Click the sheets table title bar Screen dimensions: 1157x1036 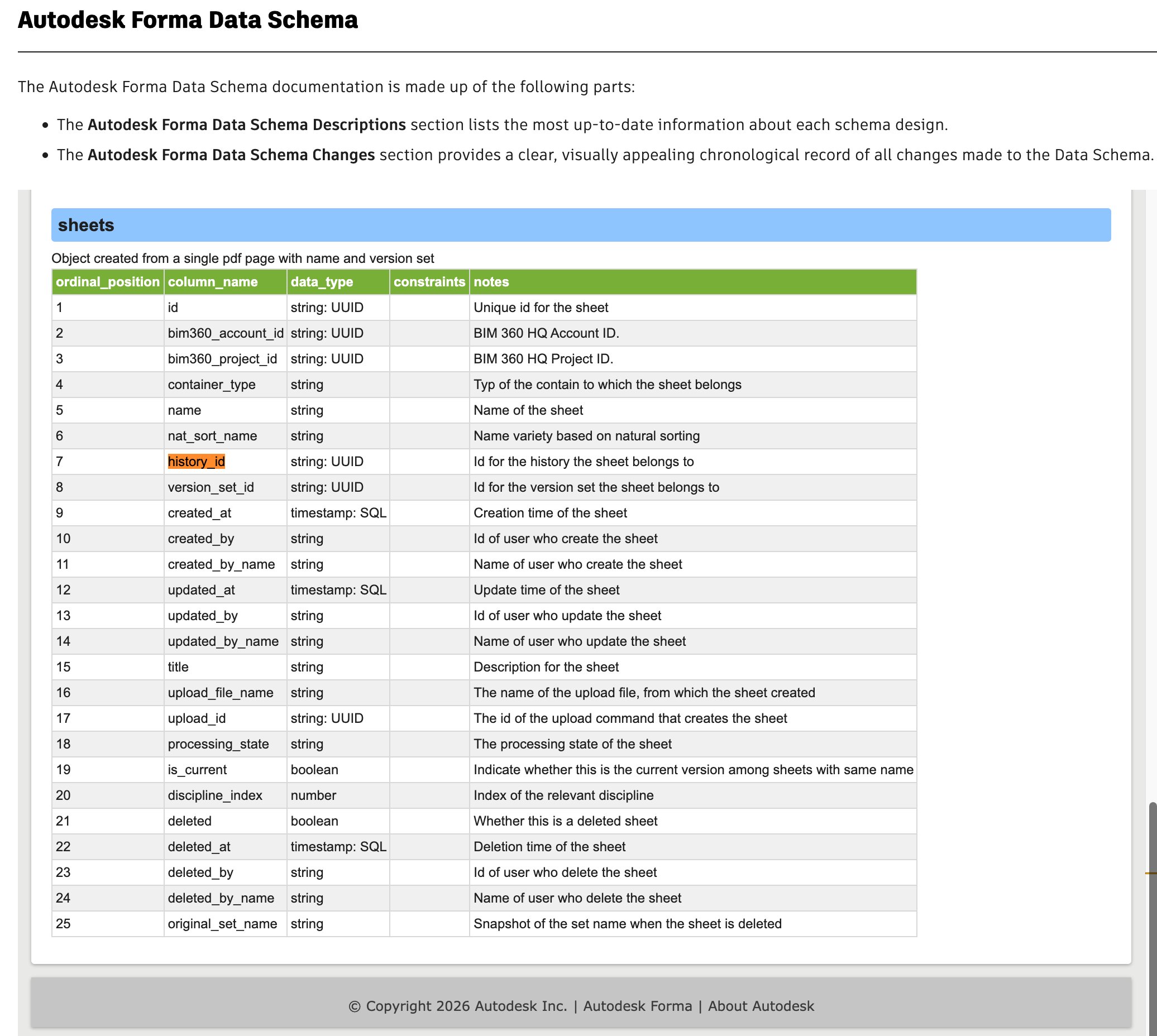click(581, 225)
